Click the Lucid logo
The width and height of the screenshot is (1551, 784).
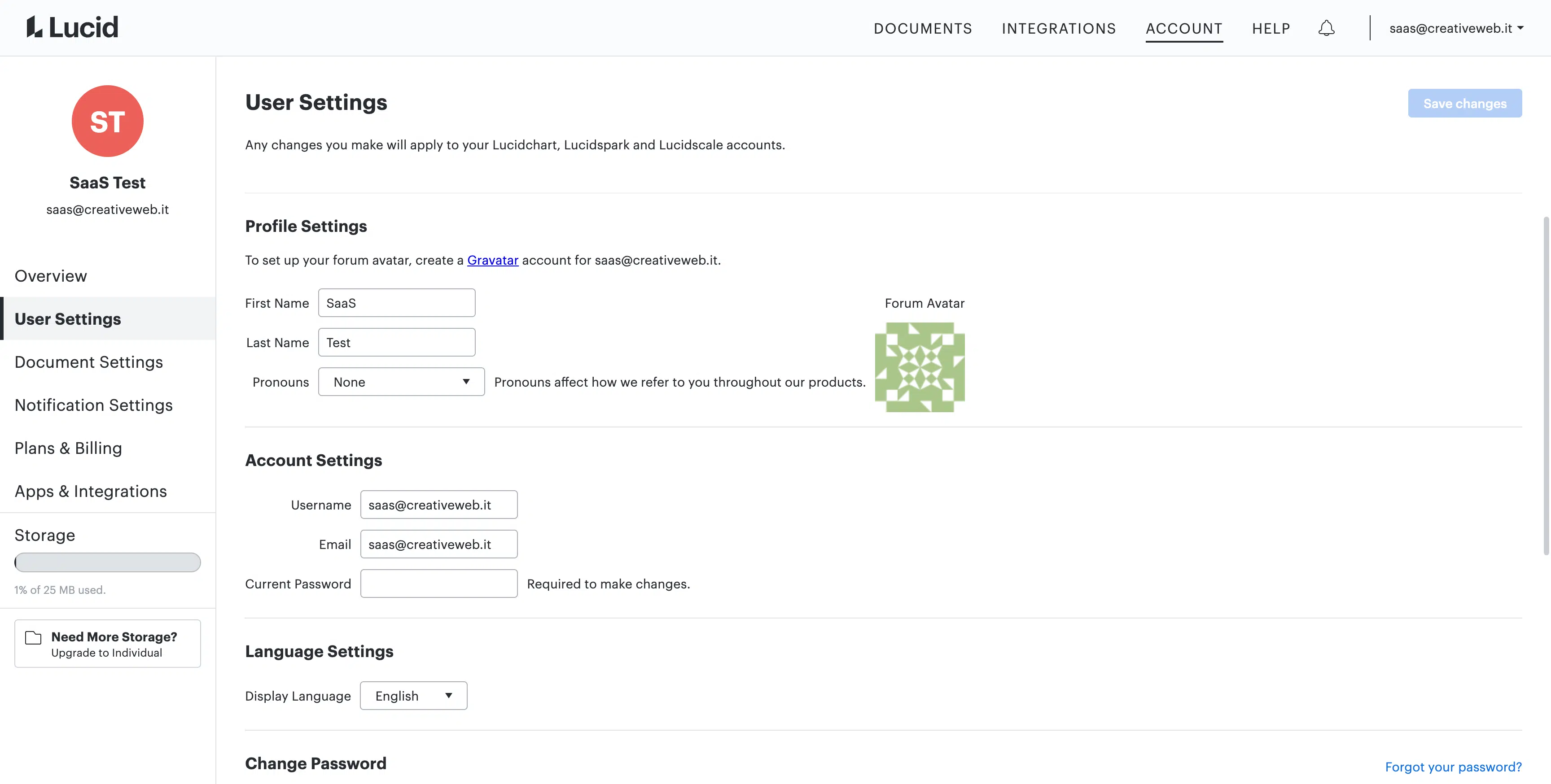pos(72,27)
